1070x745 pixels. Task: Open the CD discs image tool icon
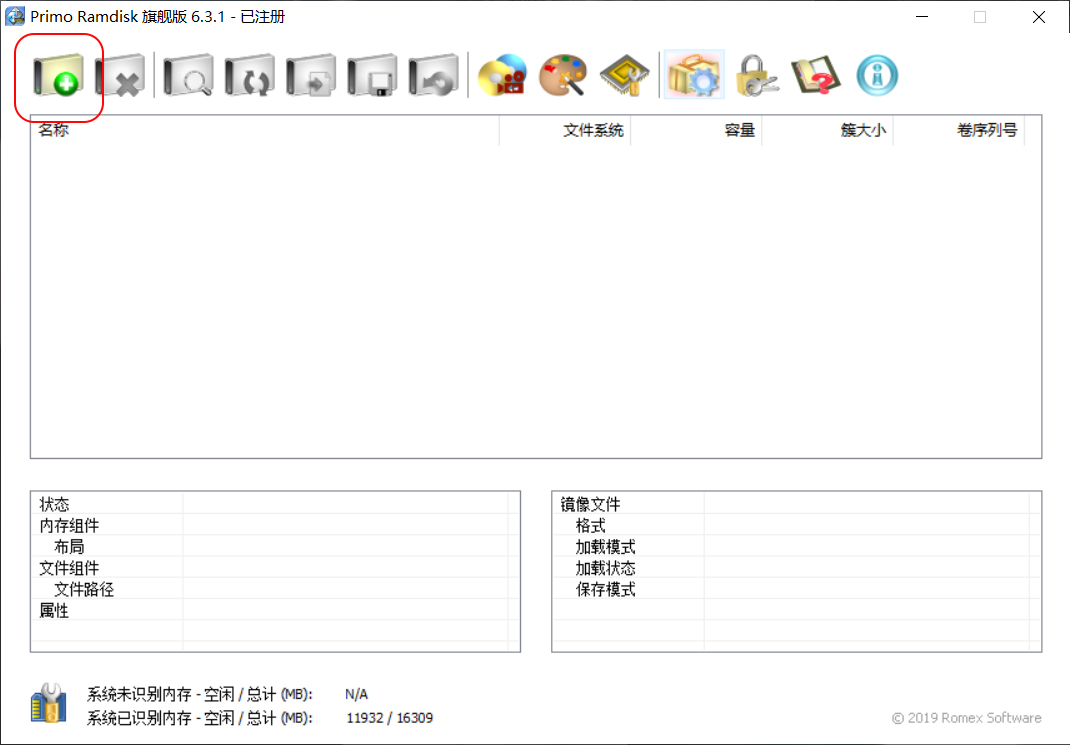tap(503, 74)
